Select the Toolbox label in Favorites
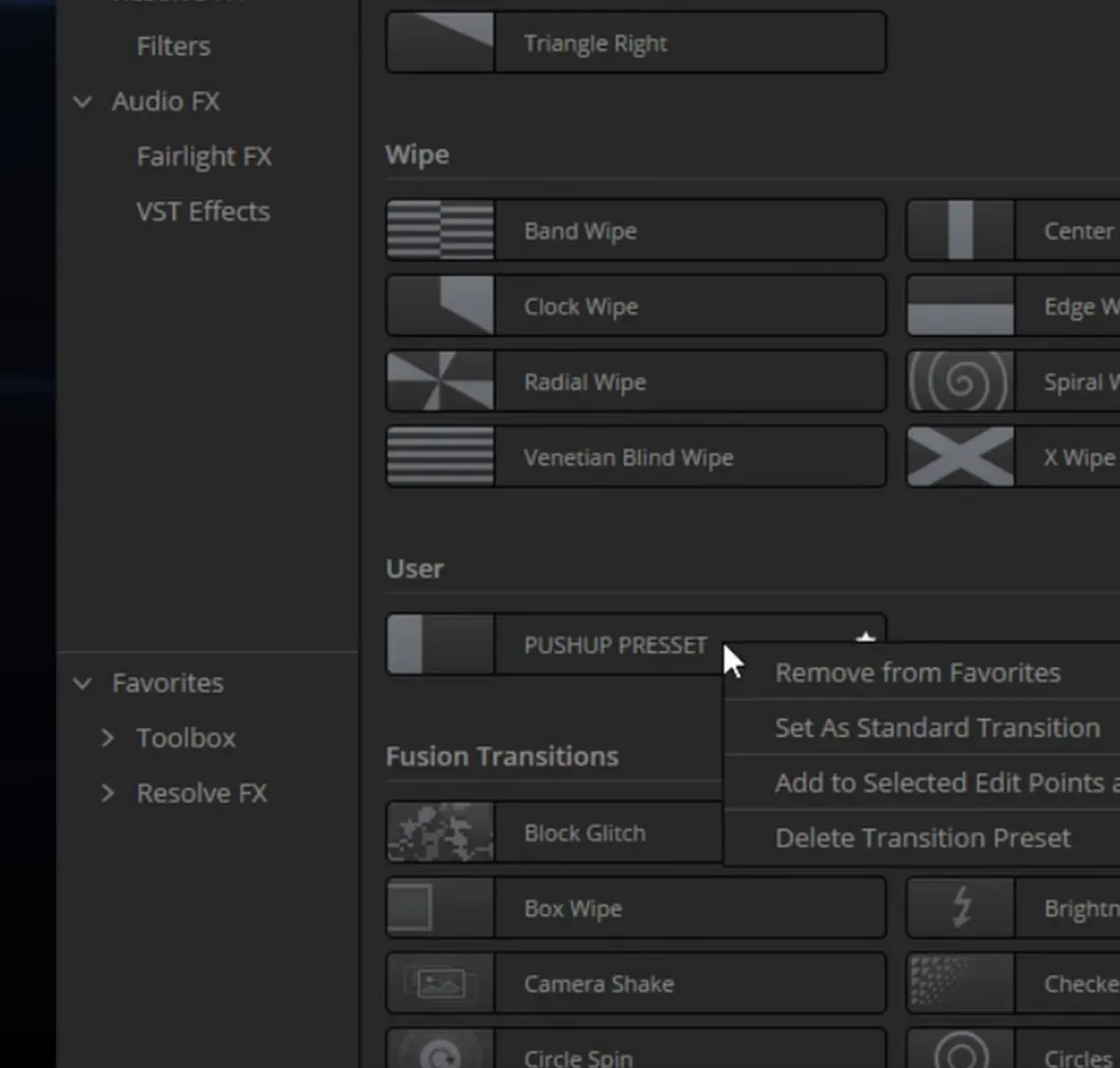The image size is (1120, 1068). pos(185,738)
